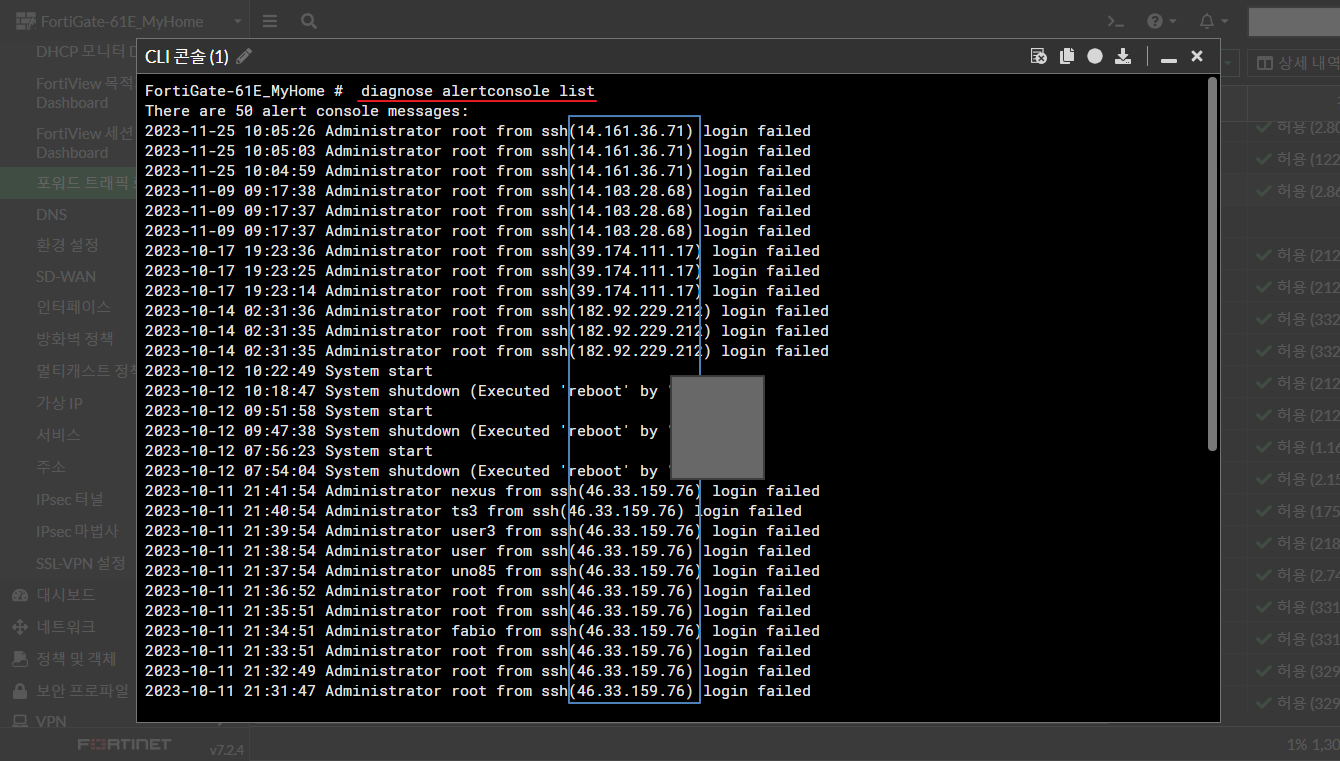Select 가상 IP in the sidebar
Image resolution: width=1340 pixels, height=761 pixels.
59,403
